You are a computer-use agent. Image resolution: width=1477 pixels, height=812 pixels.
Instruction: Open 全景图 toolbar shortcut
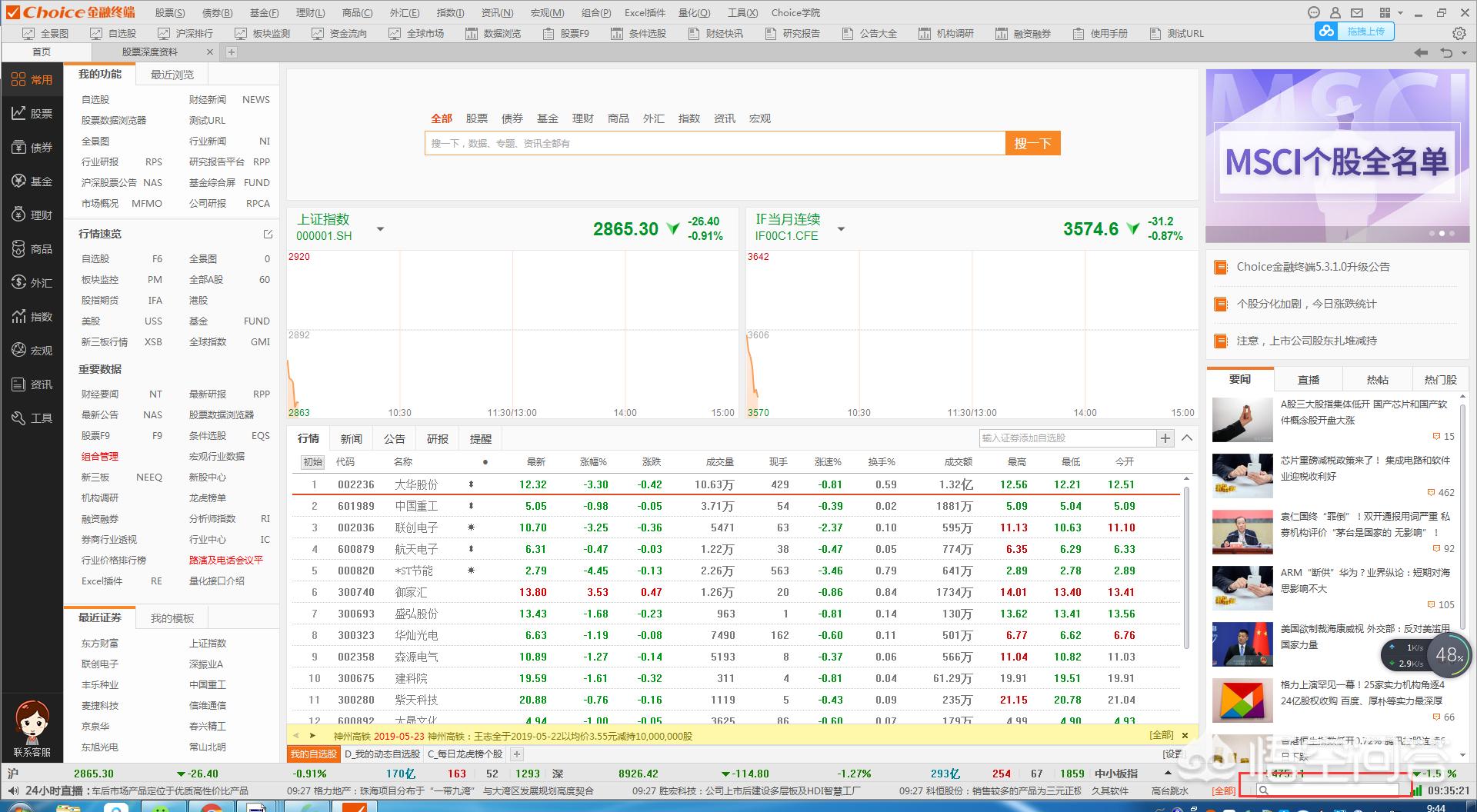[x=45, y=33]
